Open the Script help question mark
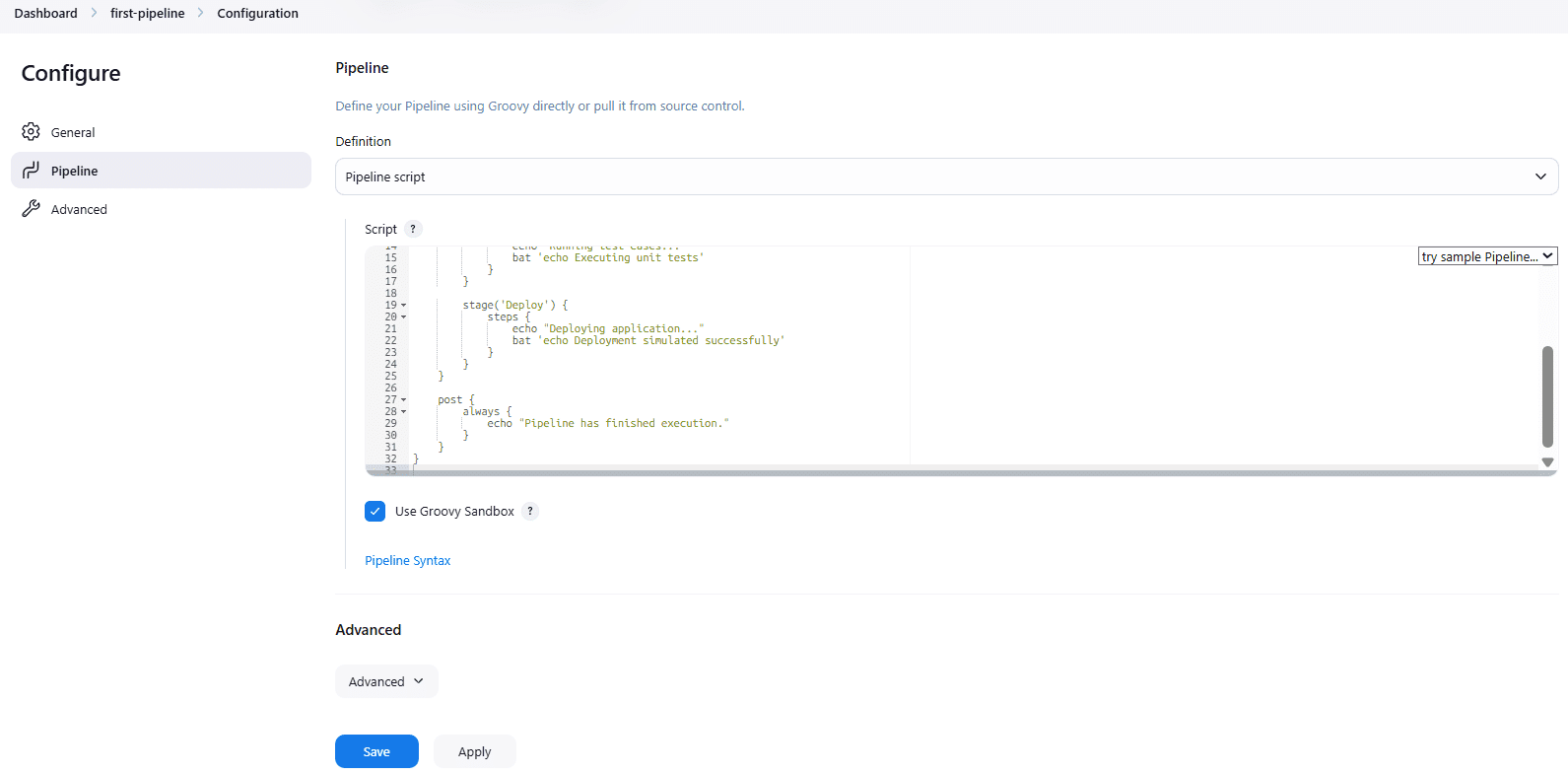This screenshot has width=1568, height=774. point(413,229)
